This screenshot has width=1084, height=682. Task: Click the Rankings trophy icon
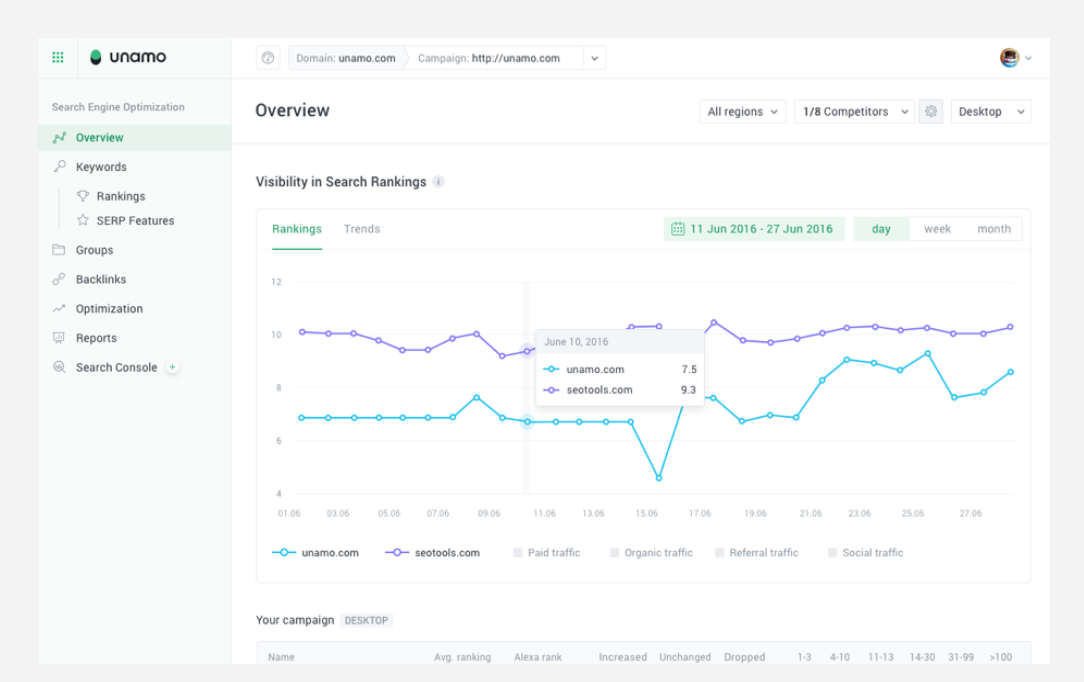pyautogui.click(x=83, y=196)
